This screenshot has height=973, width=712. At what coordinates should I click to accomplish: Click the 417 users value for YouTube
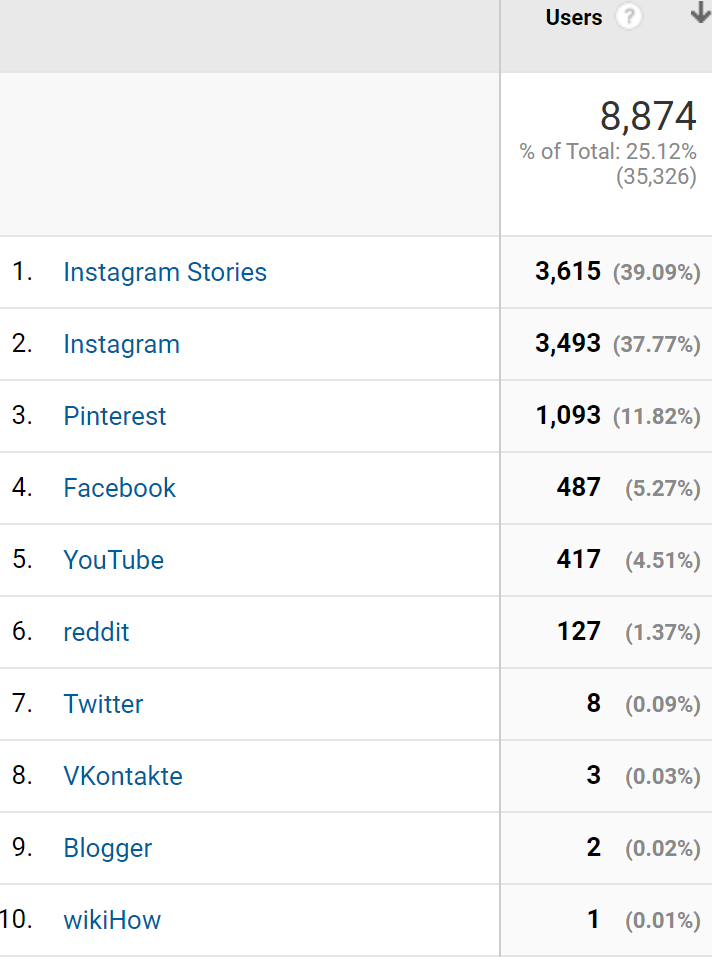click(579, 560)
